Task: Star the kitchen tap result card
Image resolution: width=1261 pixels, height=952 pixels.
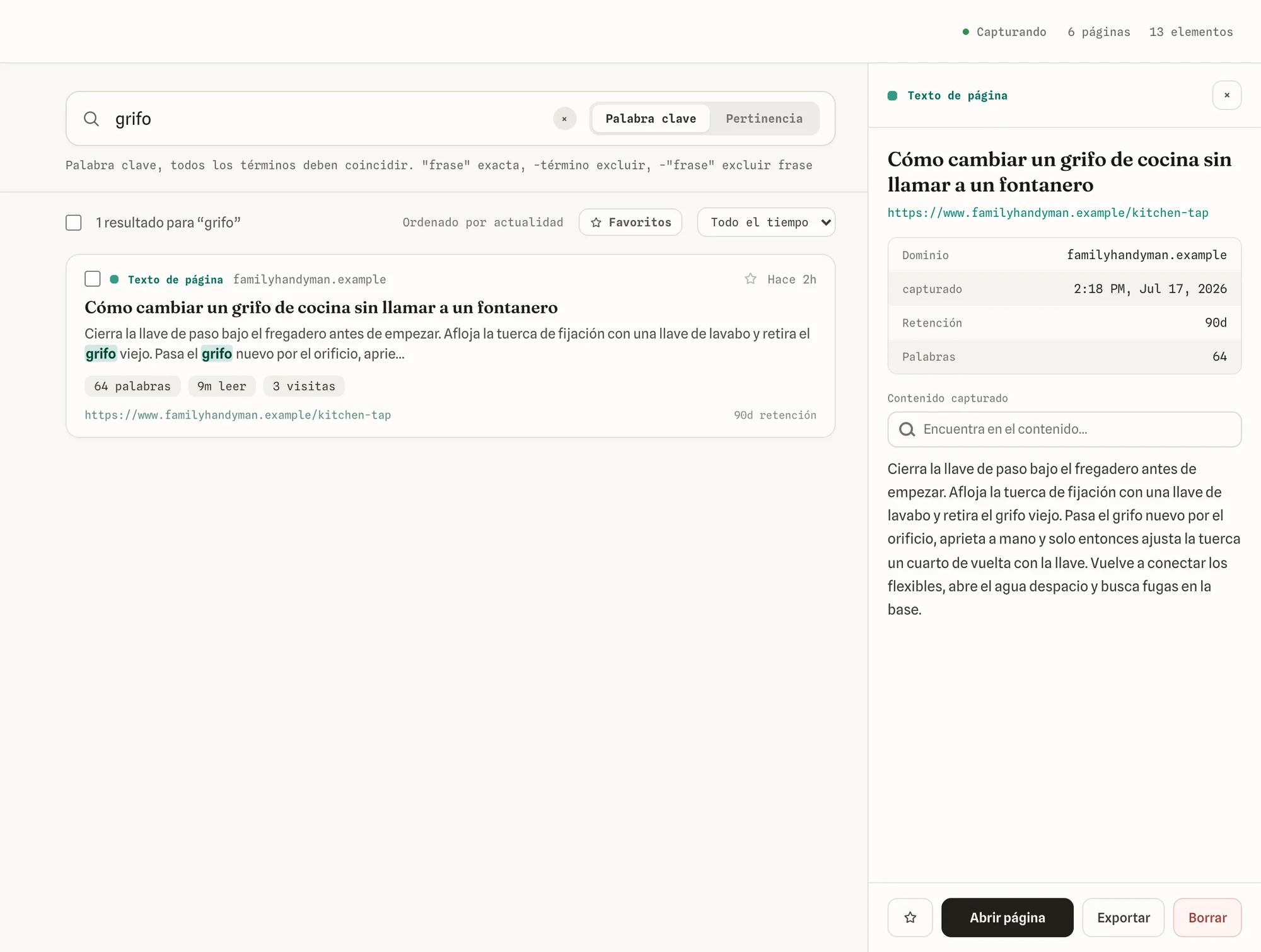Action: (750, 279)
